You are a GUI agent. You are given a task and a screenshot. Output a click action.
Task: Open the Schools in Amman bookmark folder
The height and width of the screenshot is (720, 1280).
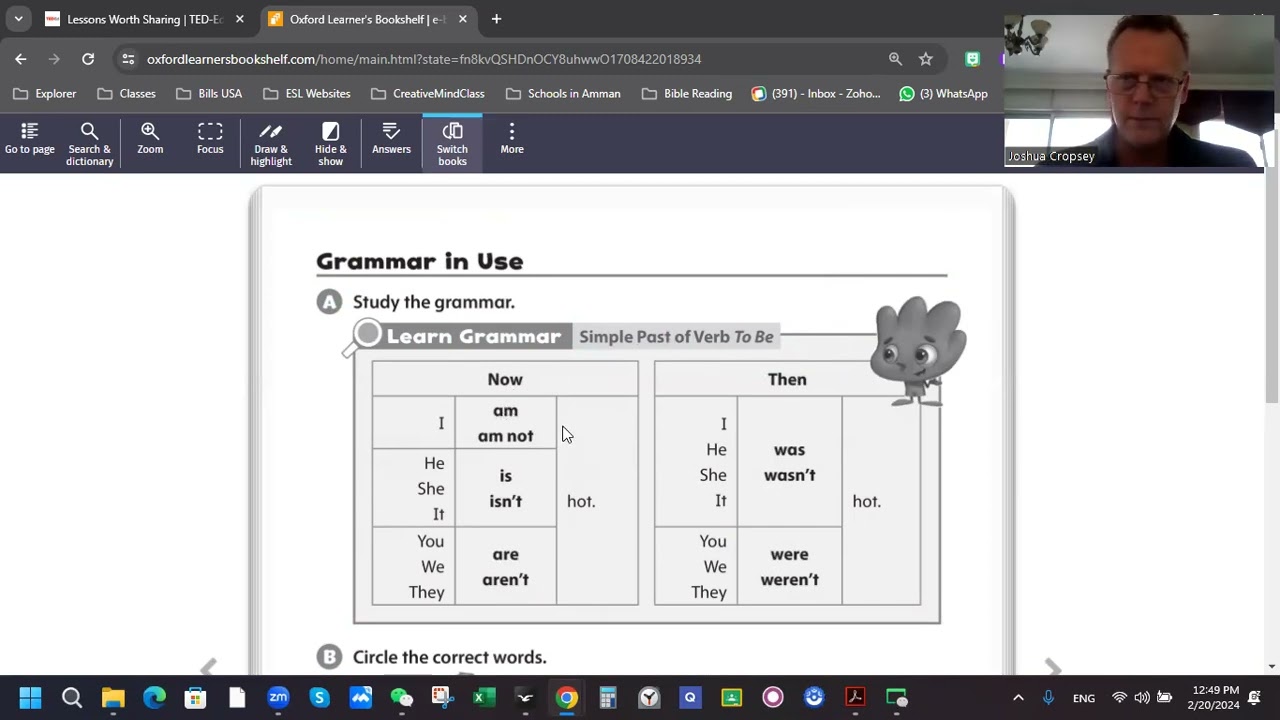(x=563, y=93)
